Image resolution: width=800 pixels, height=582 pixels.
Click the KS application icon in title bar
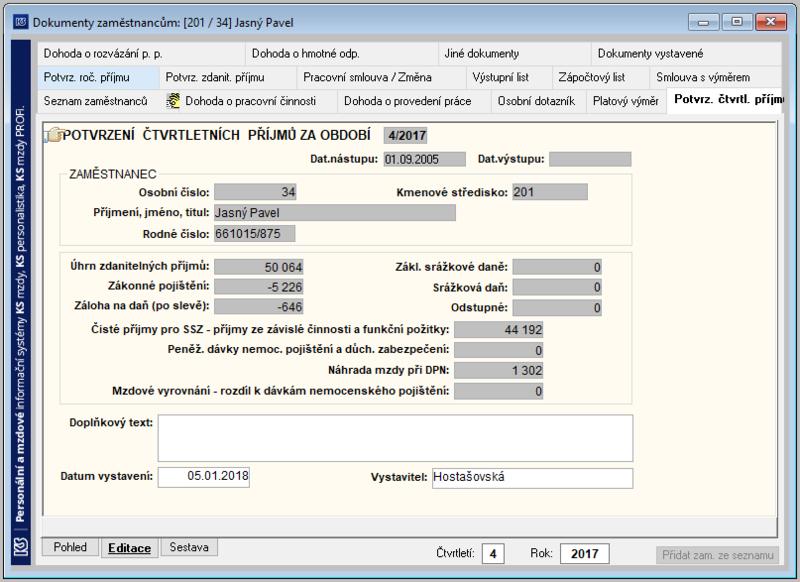(21, 22)
